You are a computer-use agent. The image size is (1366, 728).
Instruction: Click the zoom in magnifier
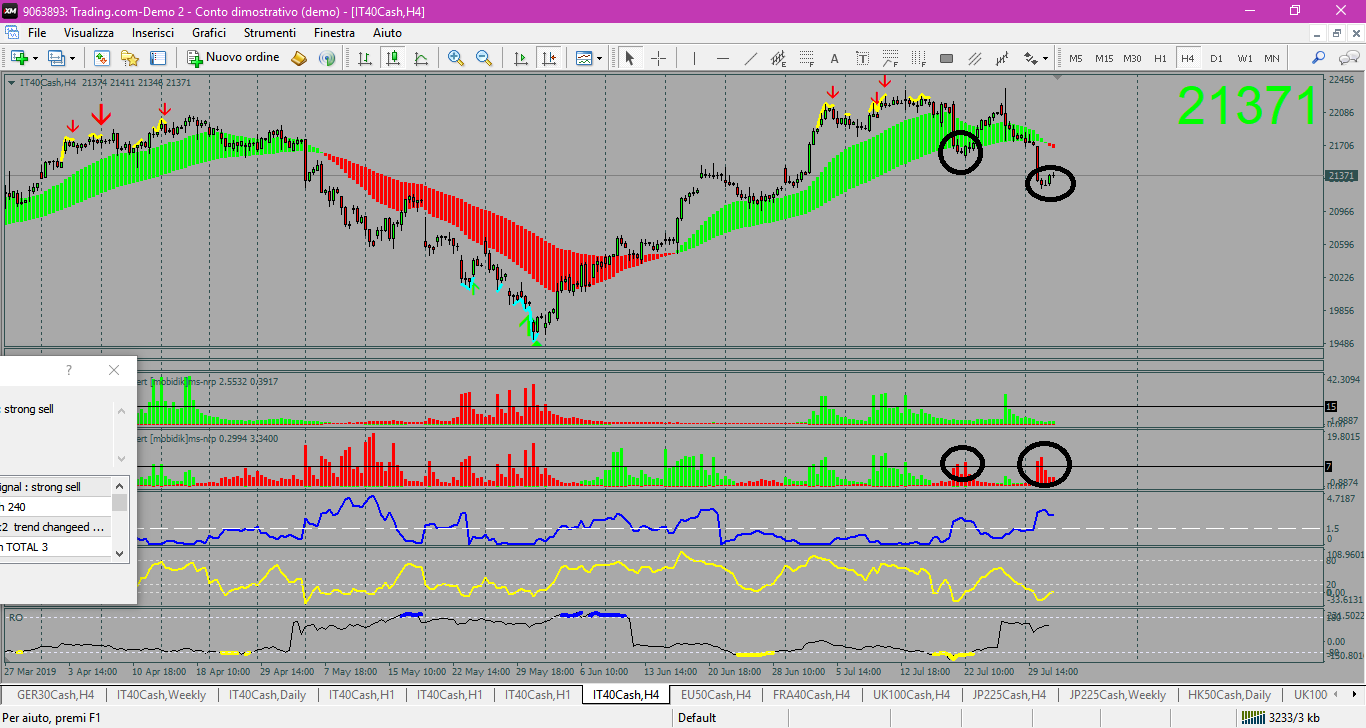[456, 58]
